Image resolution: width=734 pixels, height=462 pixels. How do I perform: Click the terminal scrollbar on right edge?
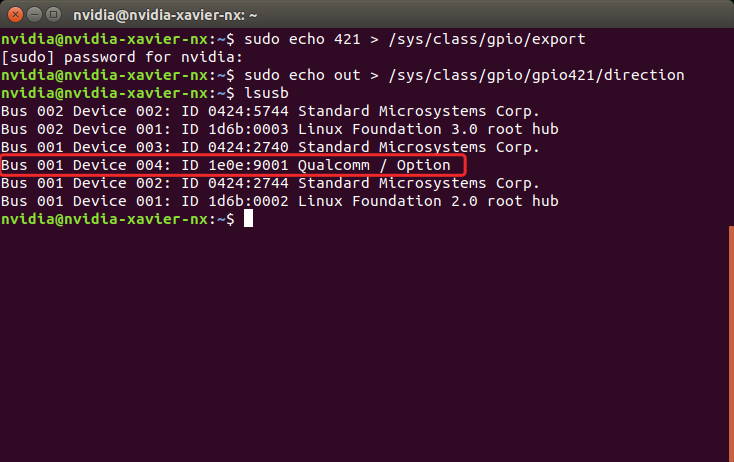point(731,344)
